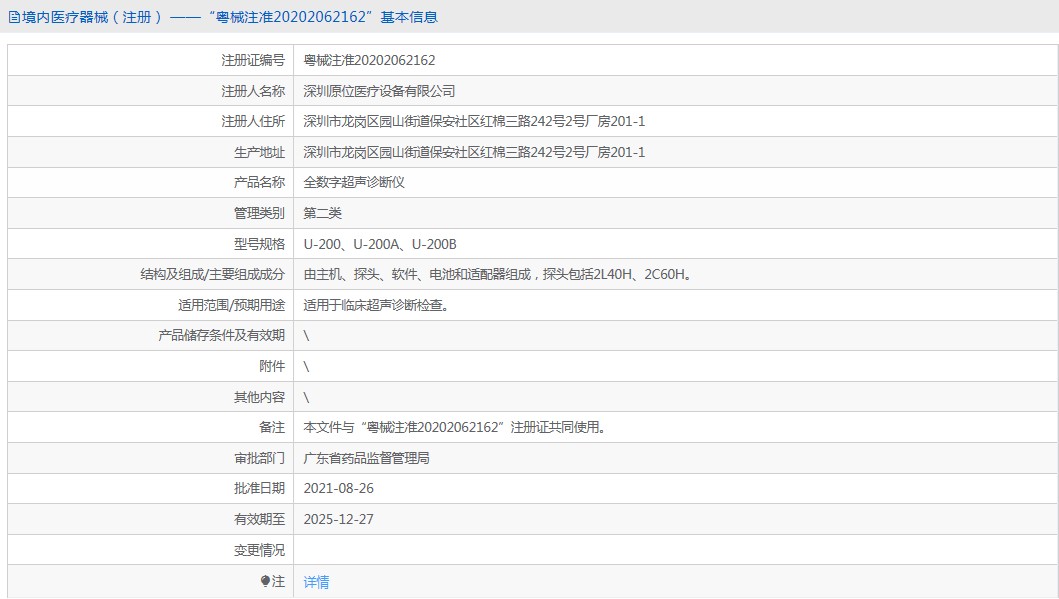This screenshot has width=1059, height=599.
Task: Click the 附件 label
Action: point(272,367)
